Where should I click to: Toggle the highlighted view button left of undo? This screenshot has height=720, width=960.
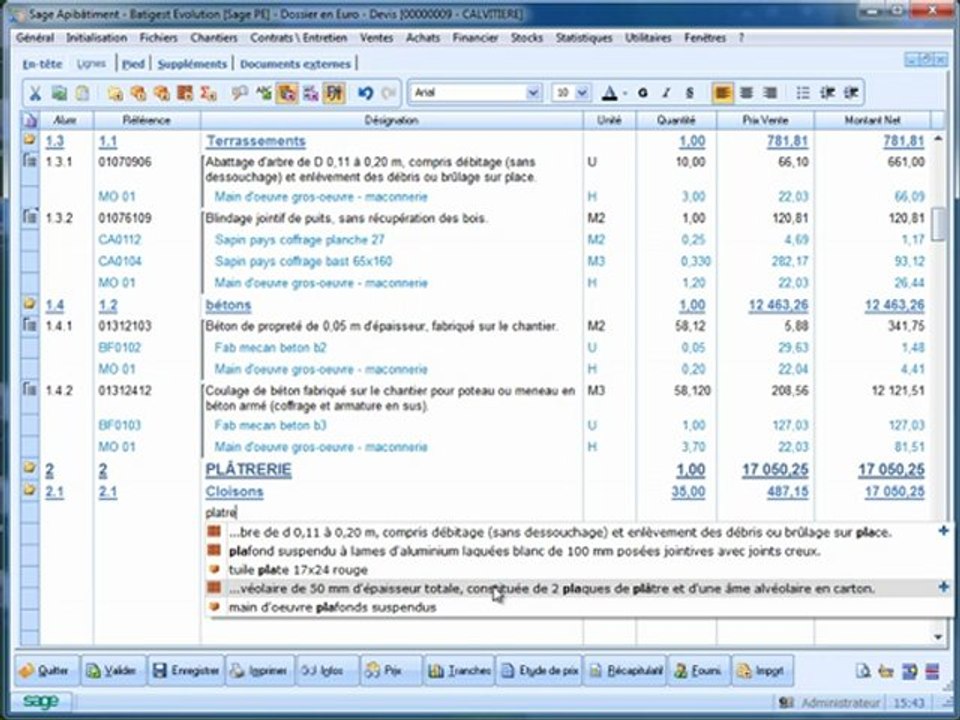[x=334, y=93]
